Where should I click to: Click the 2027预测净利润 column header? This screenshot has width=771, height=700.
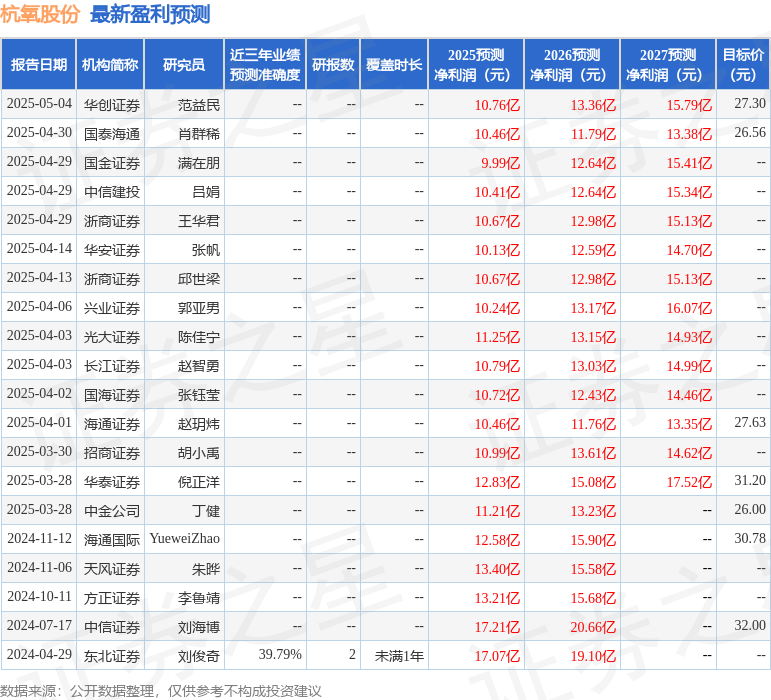point(668,64)
